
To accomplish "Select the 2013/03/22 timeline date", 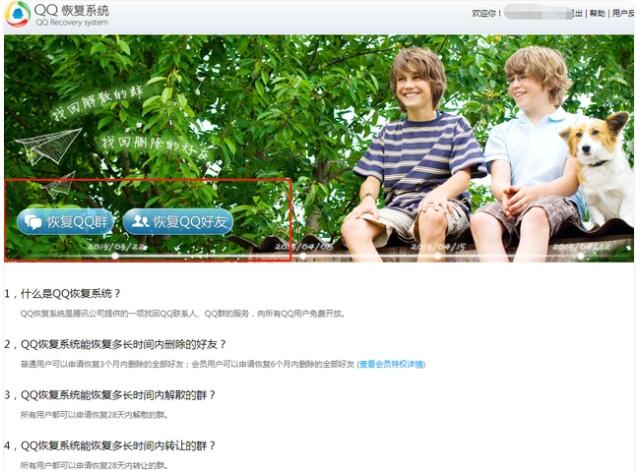I will coord(116,245).
